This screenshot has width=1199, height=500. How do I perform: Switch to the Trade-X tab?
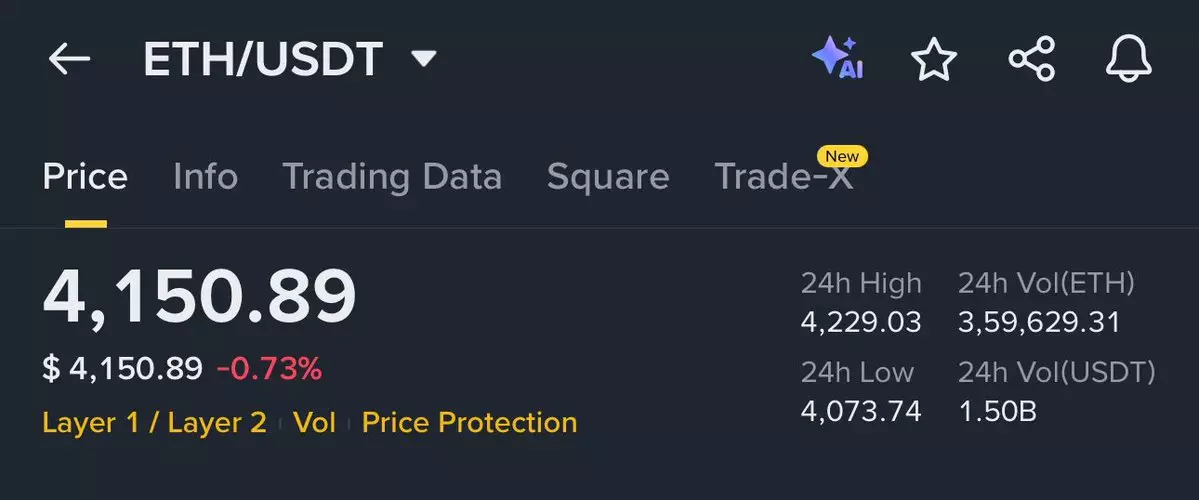coord(784,177)
